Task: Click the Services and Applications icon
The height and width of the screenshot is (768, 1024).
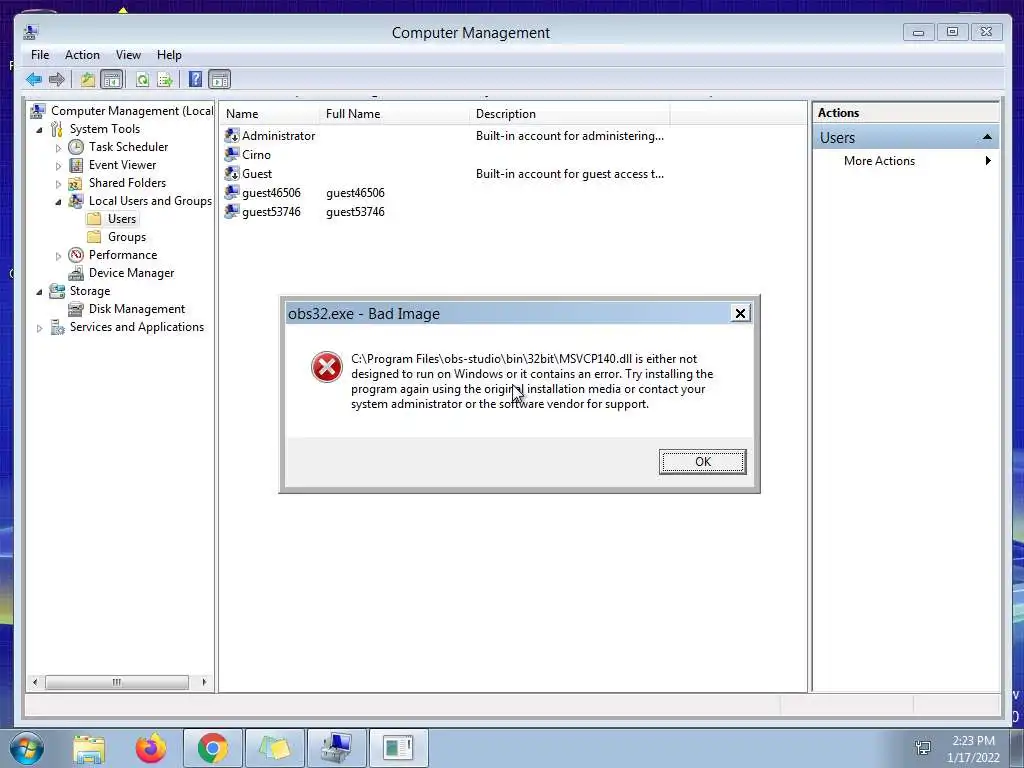Action: pyautogui.click(x=57, y=327)
